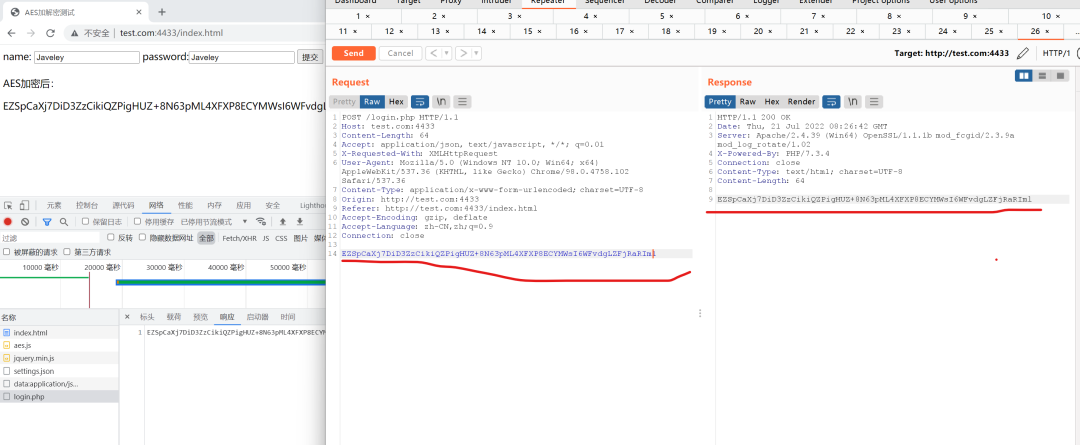The image size is (1080, 445).
Task: Activate the DevTools inspect element picker
Action: click(x=8, y=205)
